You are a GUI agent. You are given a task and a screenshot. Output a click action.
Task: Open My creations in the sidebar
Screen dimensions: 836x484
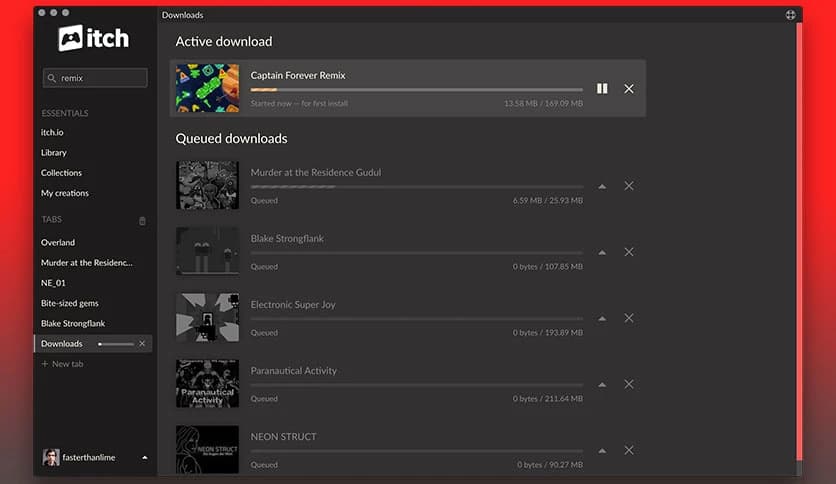(65, 193)
